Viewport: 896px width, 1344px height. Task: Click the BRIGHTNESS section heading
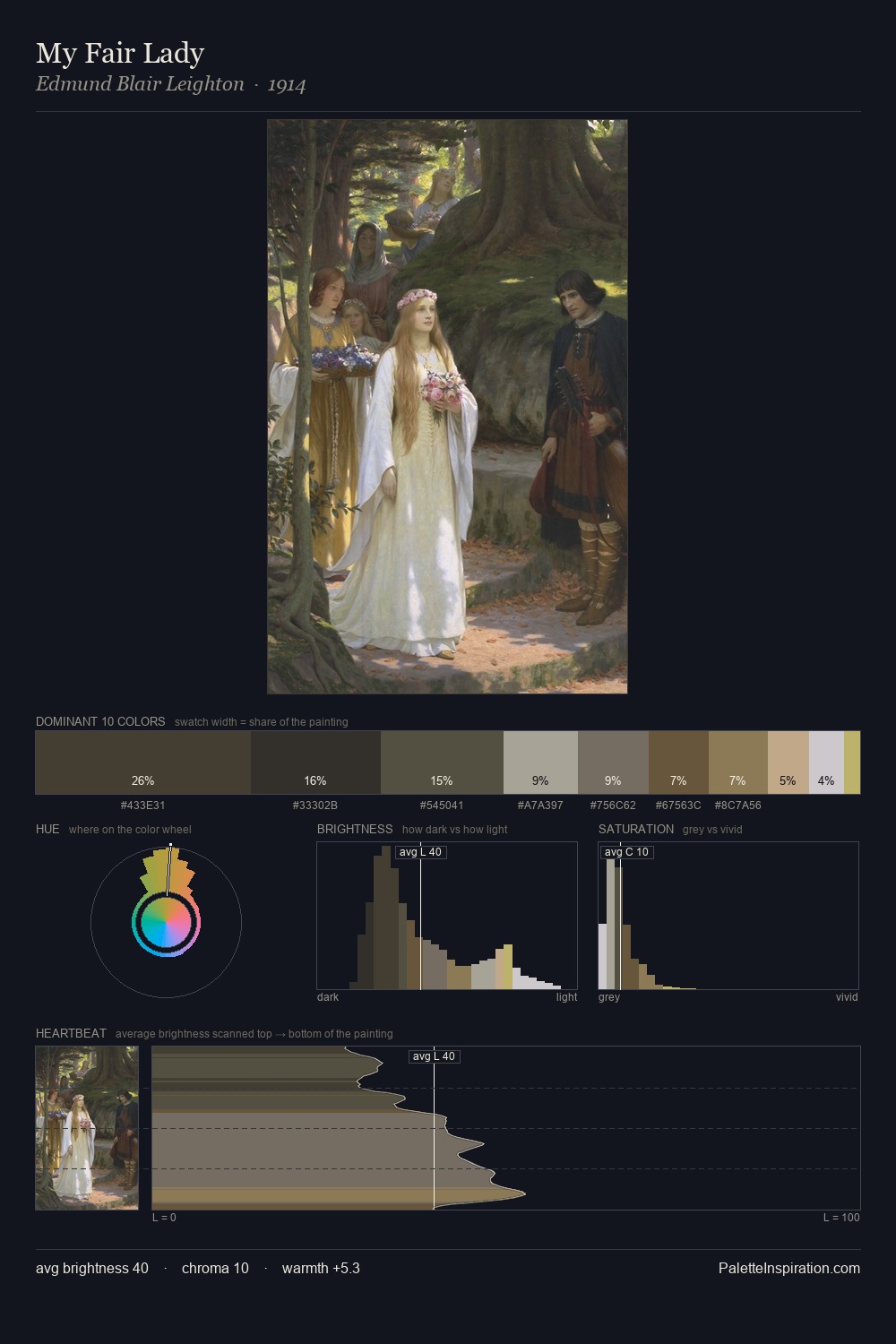pos(355,829)
